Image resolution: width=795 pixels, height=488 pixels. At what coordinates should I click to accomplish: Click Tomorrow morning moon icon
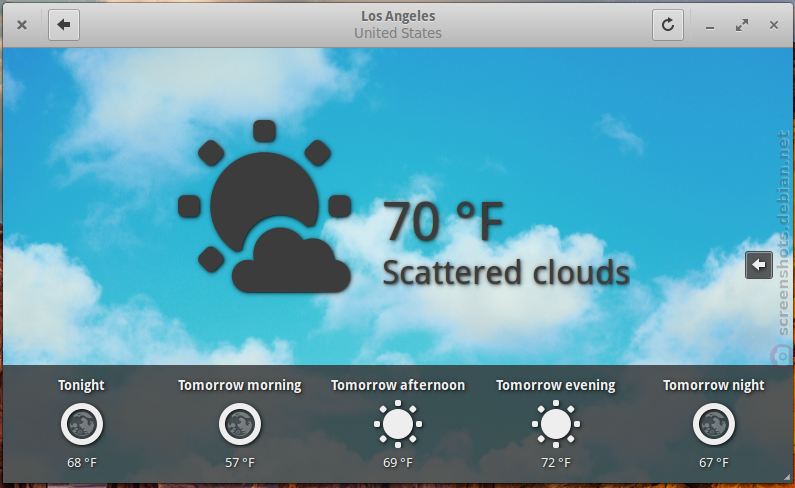pyautogui.click(x=240, y=424)
